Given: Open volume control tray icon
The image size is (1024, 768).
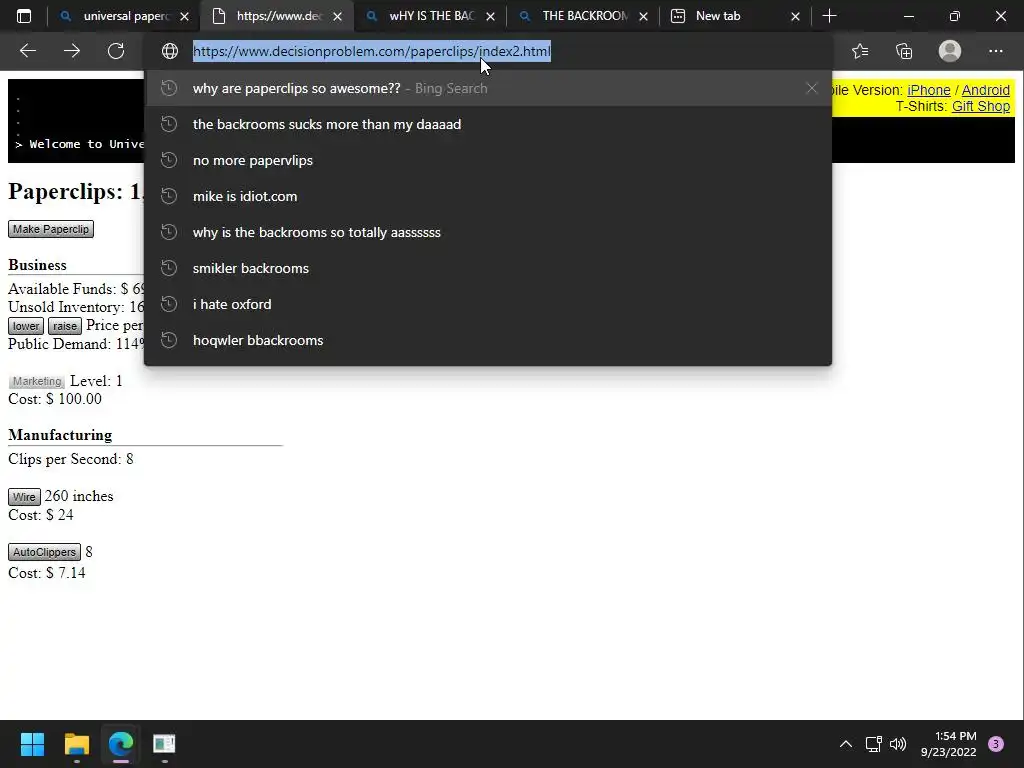Looking at the screenshot, I should point(898,744).
